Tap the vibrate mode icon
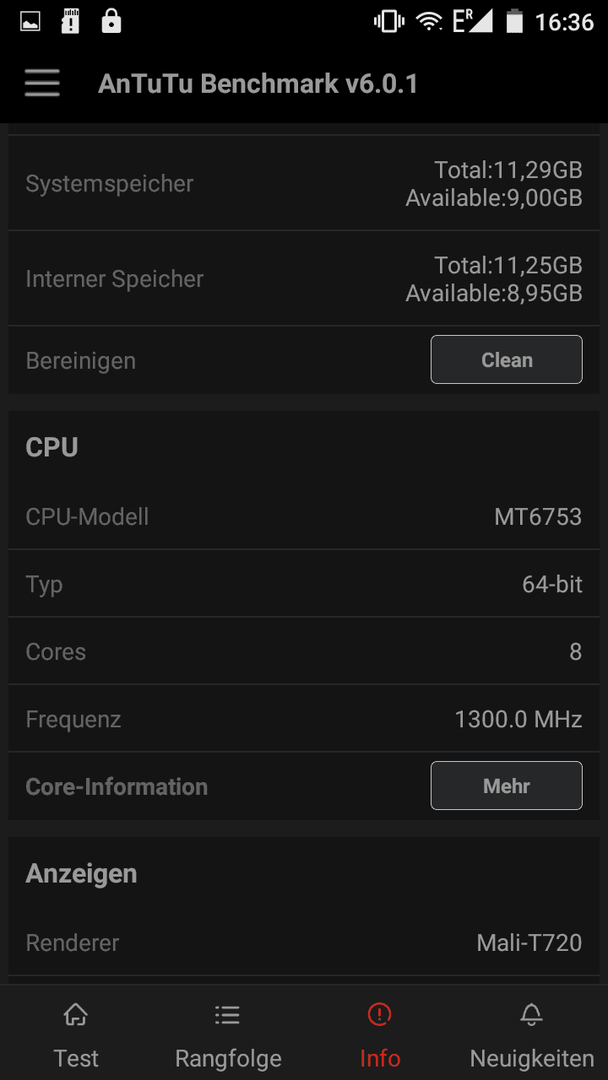The image size is (608, 1080). 389,22
